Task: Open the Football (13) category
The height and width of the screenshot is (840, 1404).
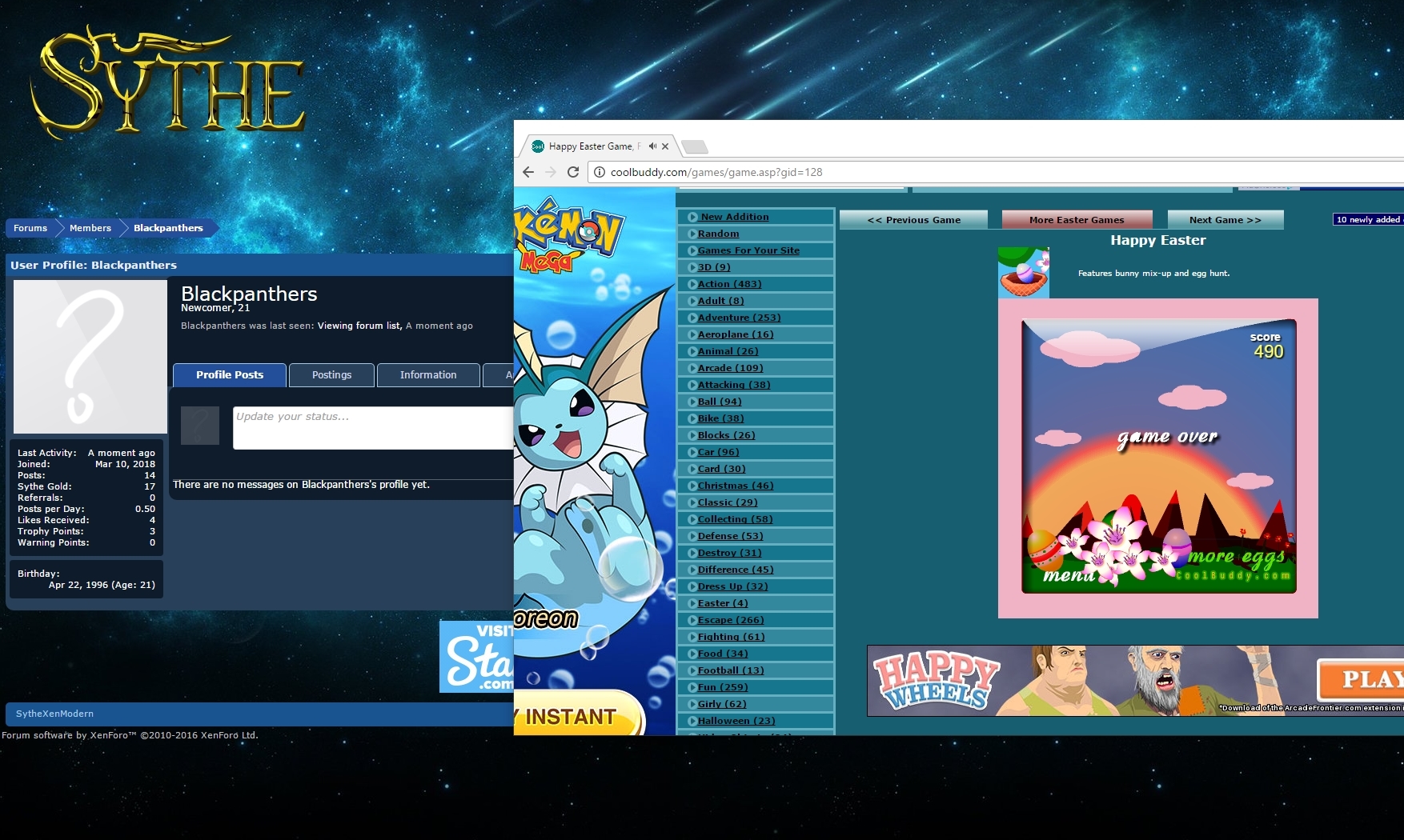Action: point(731,670)
